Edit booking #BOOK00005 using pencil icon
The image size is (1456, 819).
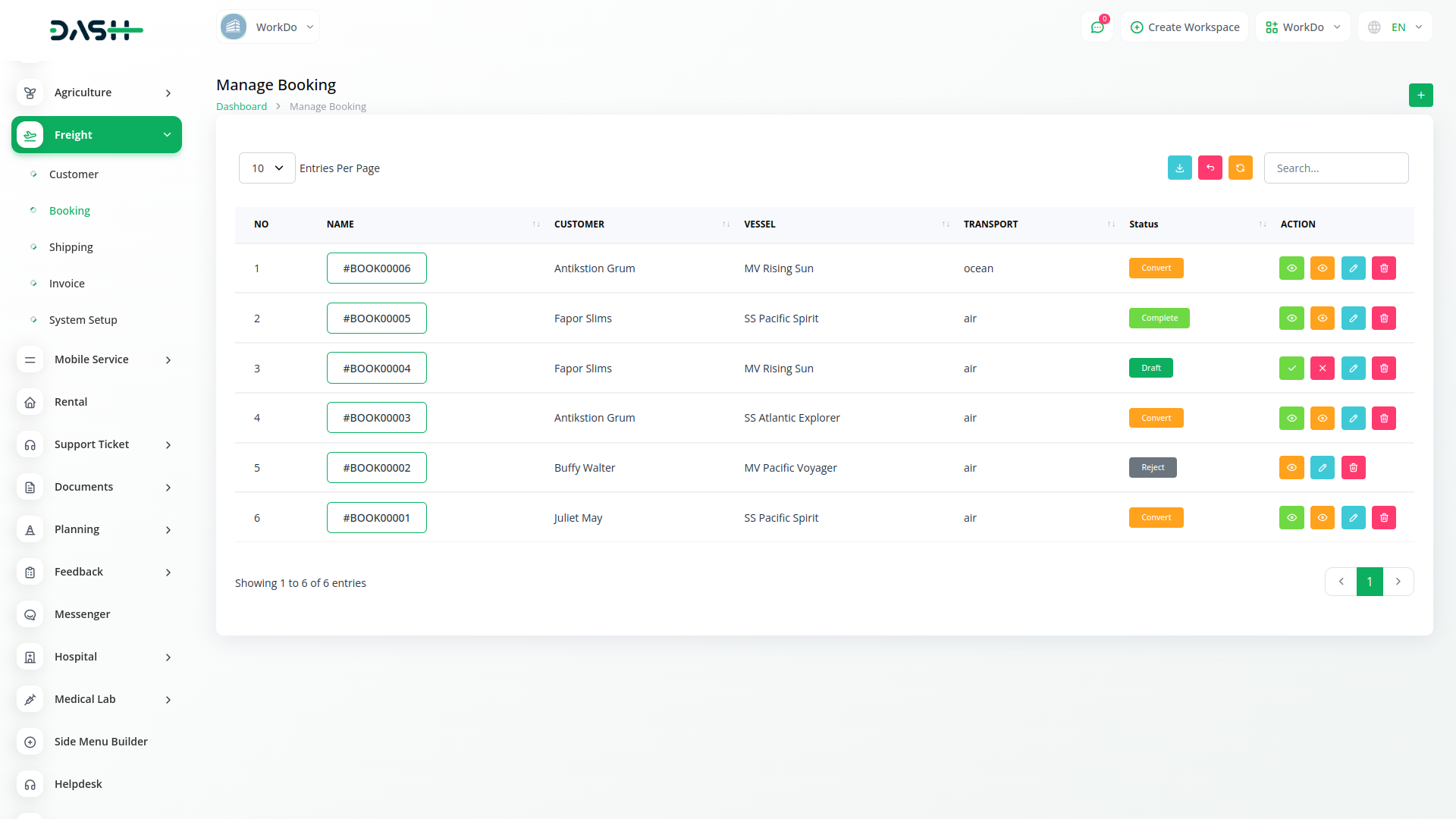(1353, 318)
